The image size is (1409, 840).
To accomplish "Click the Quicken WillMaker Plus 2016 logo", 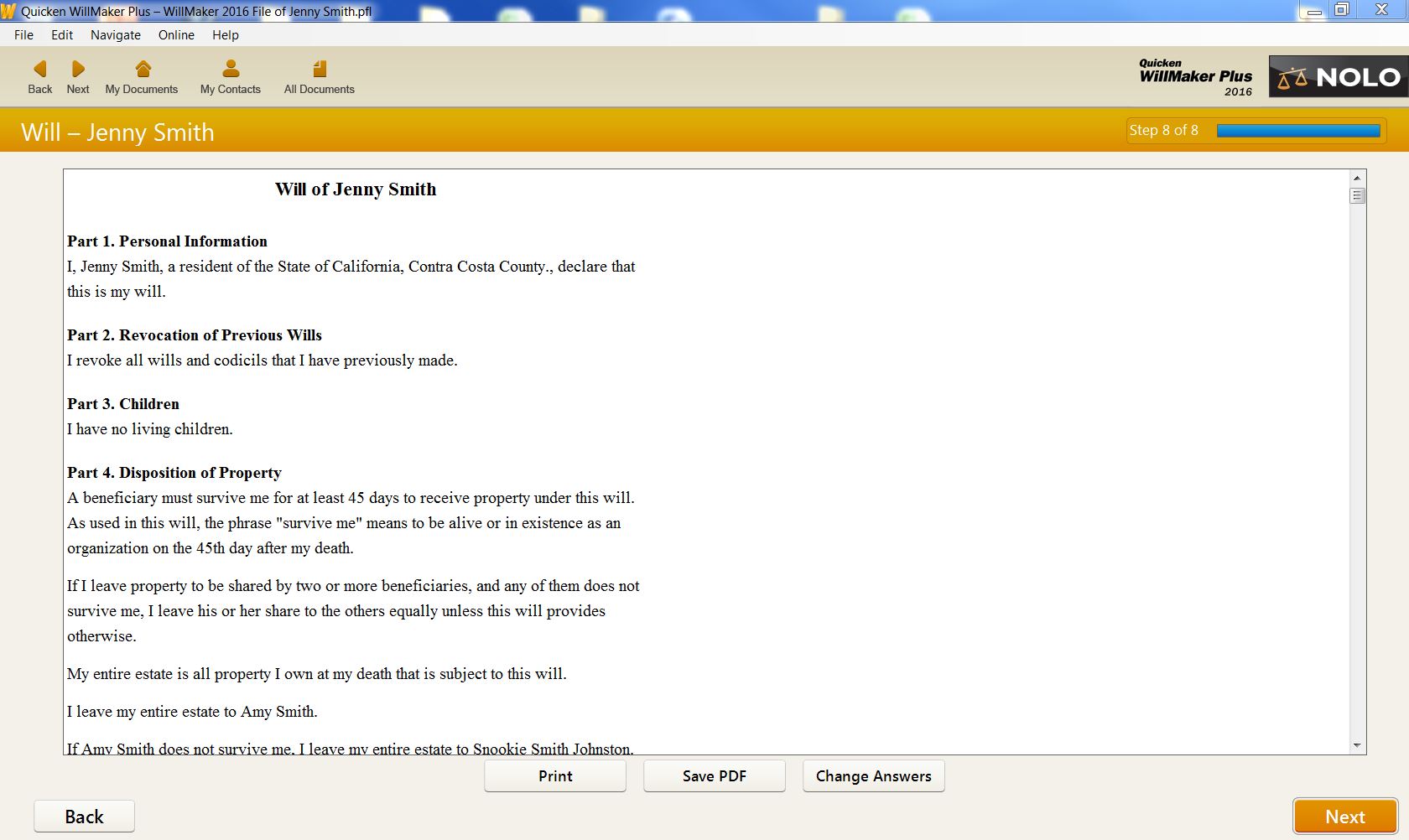I will tap(1194, 77).
